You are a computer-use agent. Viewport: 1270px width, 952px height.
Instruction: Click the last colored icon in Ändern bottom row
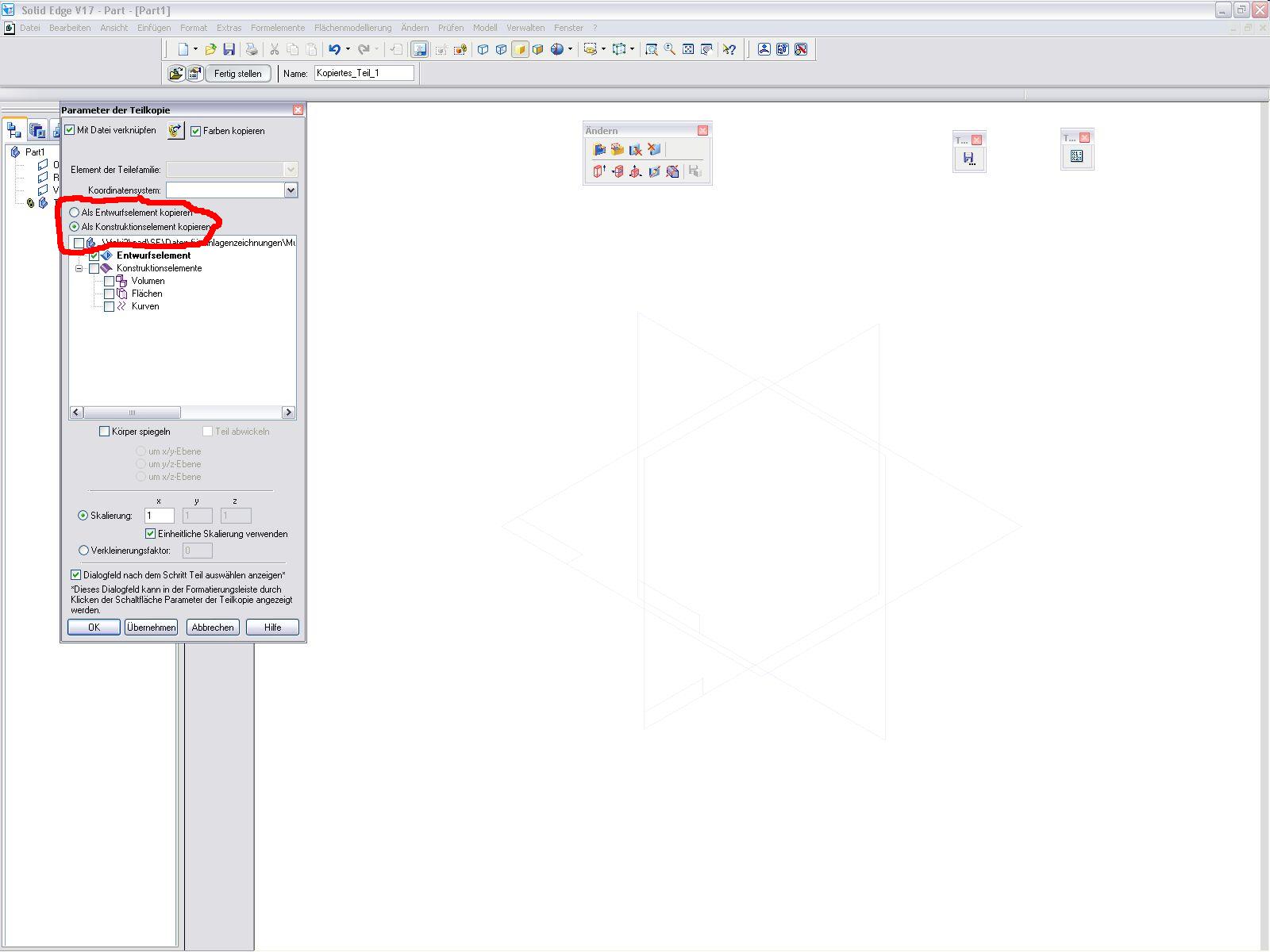pyautogui.click(x=672, y=171)
